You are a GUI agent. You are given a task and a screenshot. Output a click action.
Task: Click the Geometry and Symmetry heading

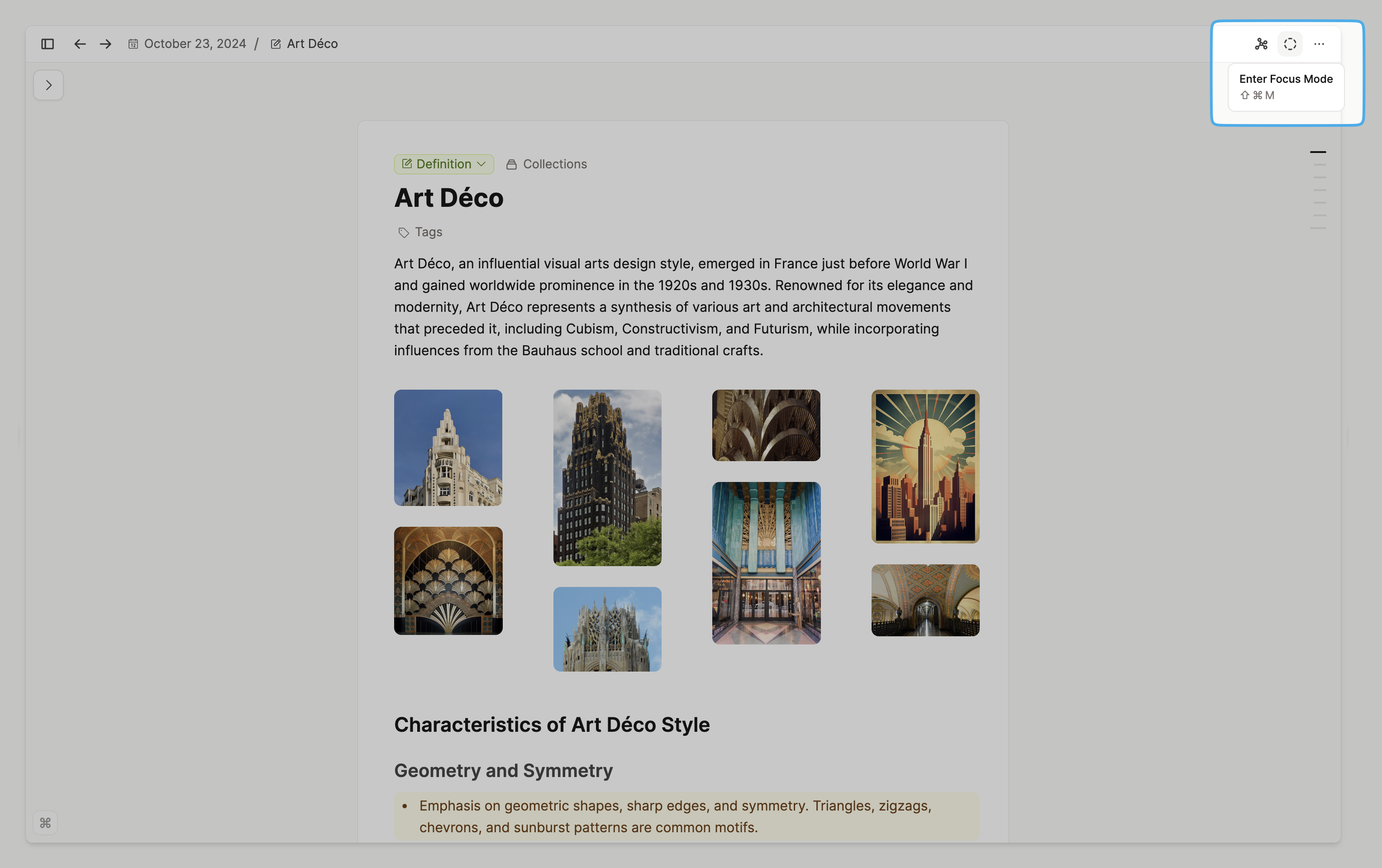click(x=503, y=770)
